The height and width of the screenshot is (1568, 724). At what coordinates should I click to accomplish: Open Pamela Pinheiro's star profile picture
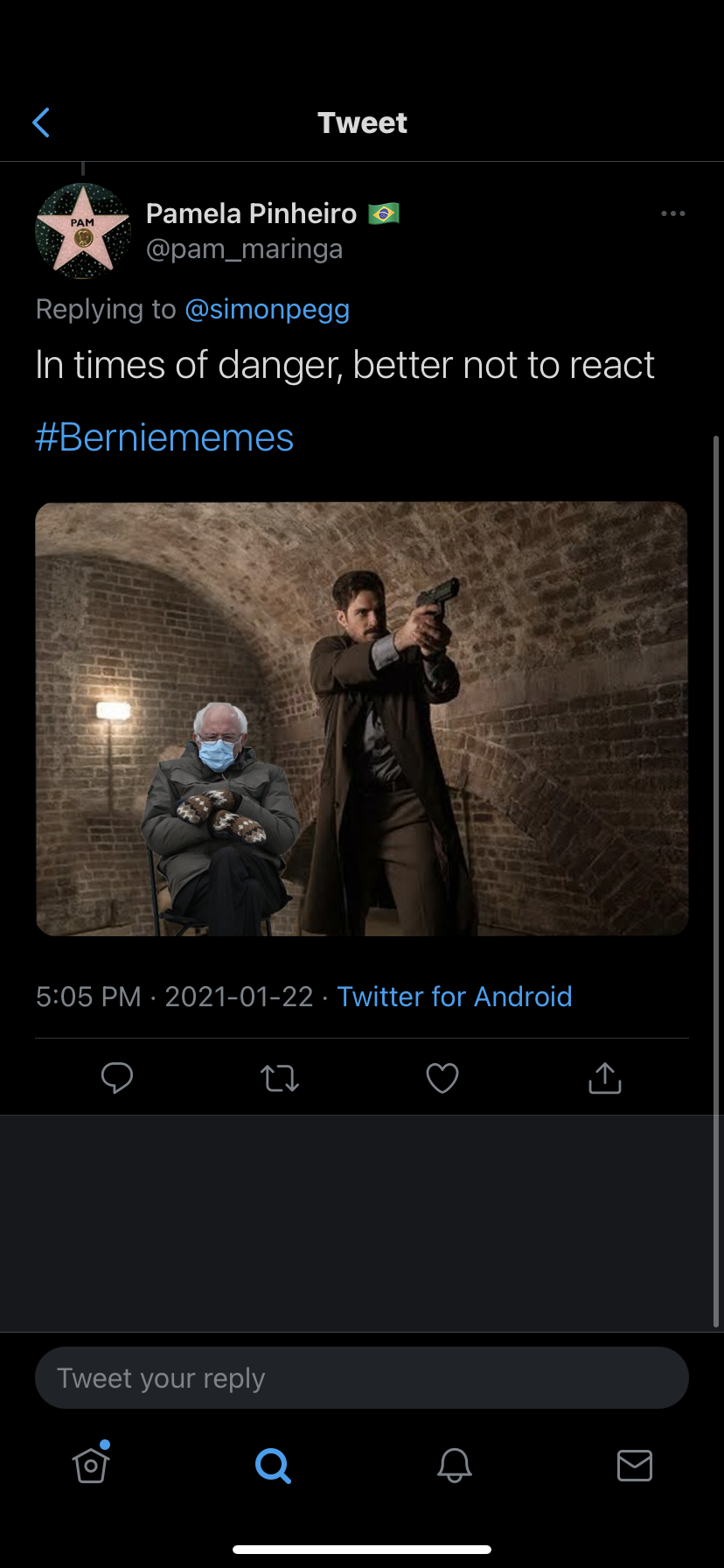pyautogui.click(x=83, y=231)
